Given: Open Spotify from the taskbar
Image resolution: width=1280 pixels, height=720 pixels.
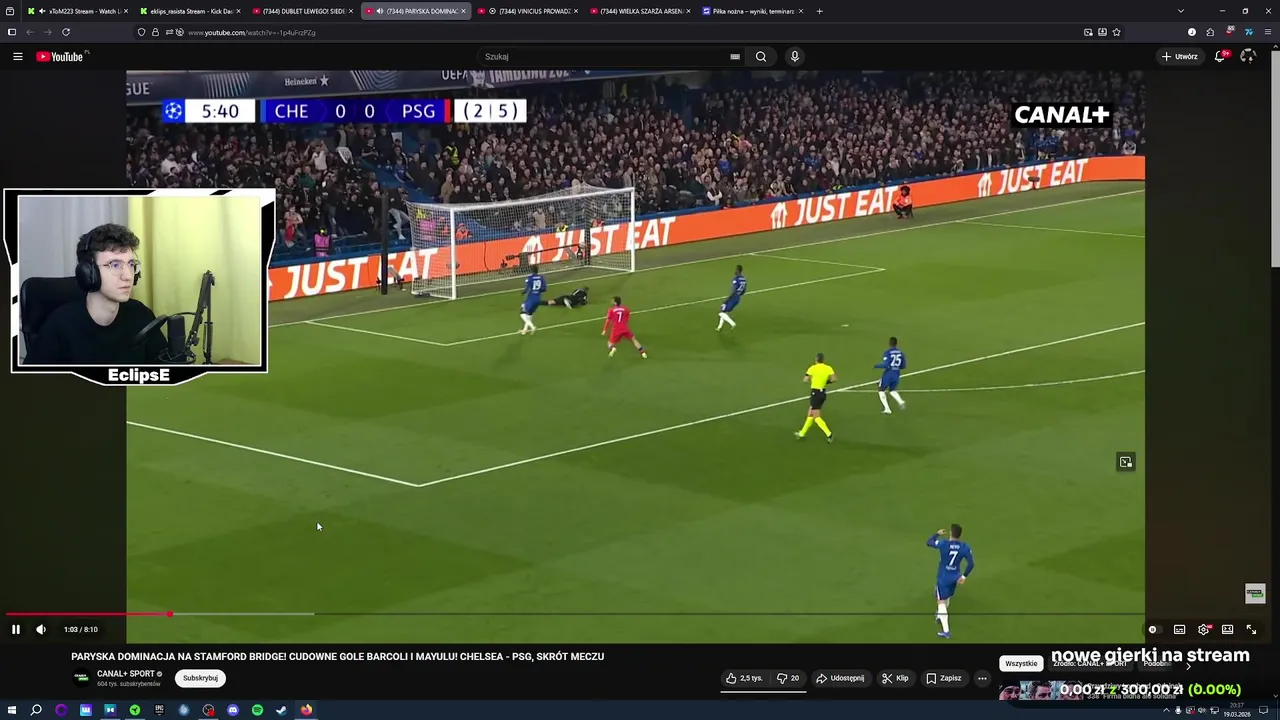Looking at the screenshot, I should click(257, 710).
